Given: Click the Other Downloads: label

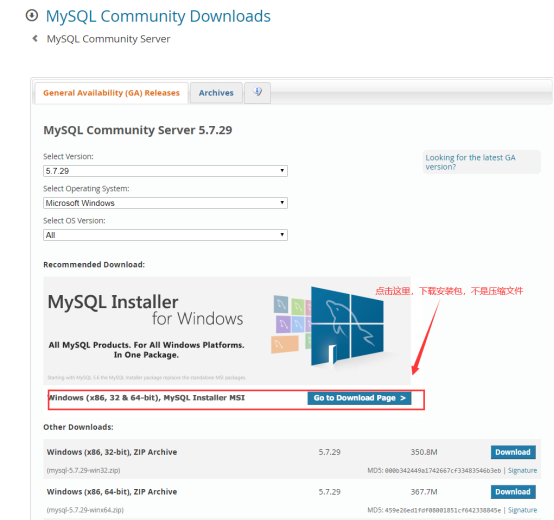Looking at the screenshot, I should click(78, 427).
